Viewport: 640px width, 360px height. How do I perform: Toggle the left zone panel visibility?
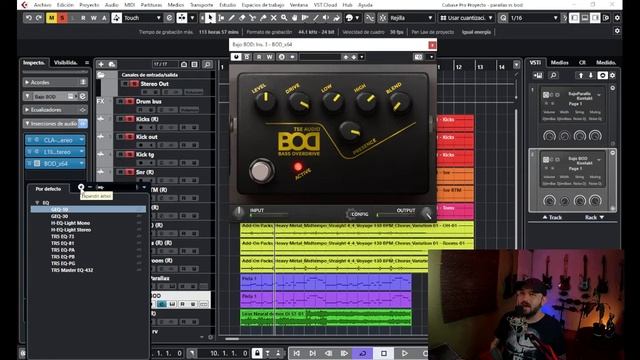pyautogui.click(x=574, y=18)
